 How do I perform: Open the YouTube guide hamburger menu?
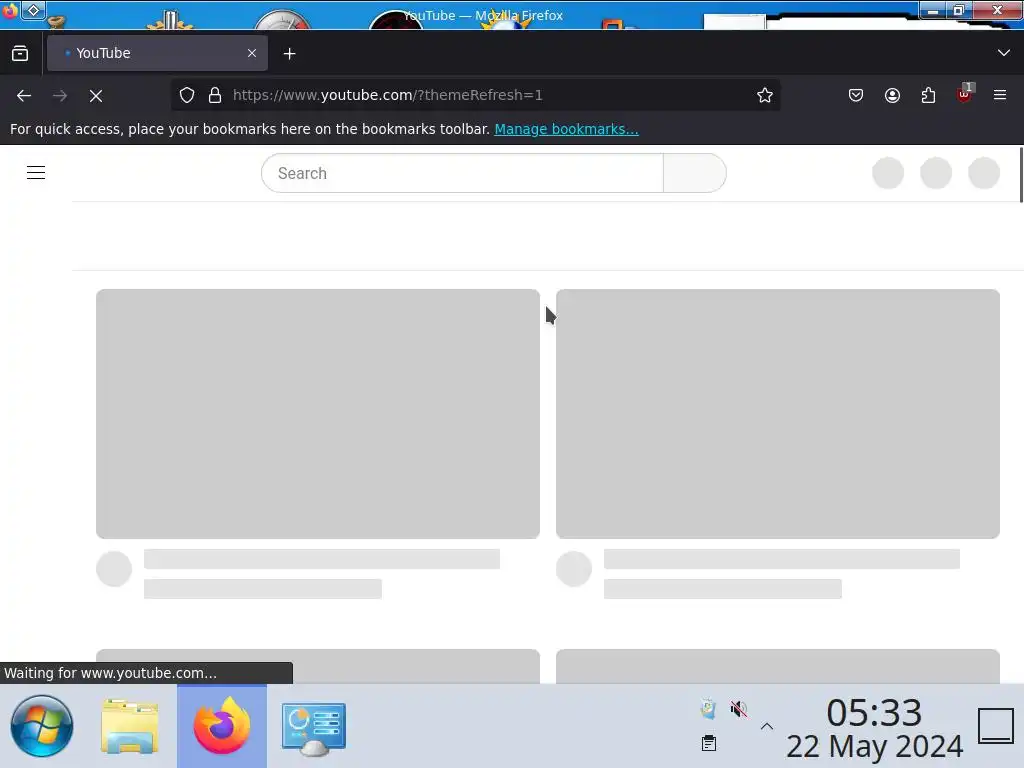tap(36, 172)
